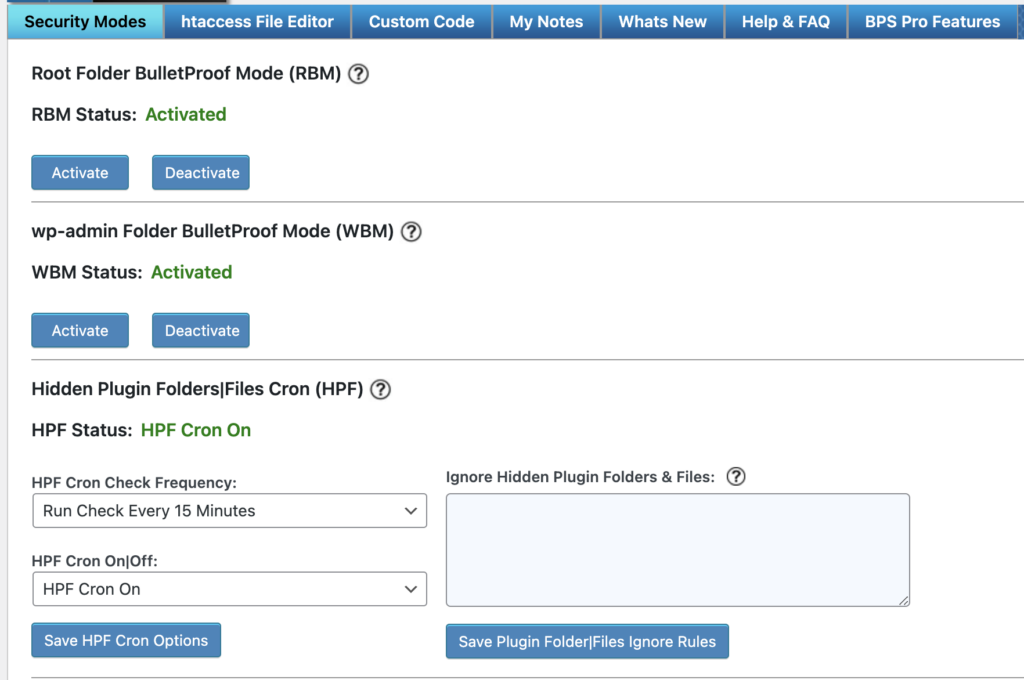
Task: Show the BPS Pro Features tab
Action: [932, 22]
